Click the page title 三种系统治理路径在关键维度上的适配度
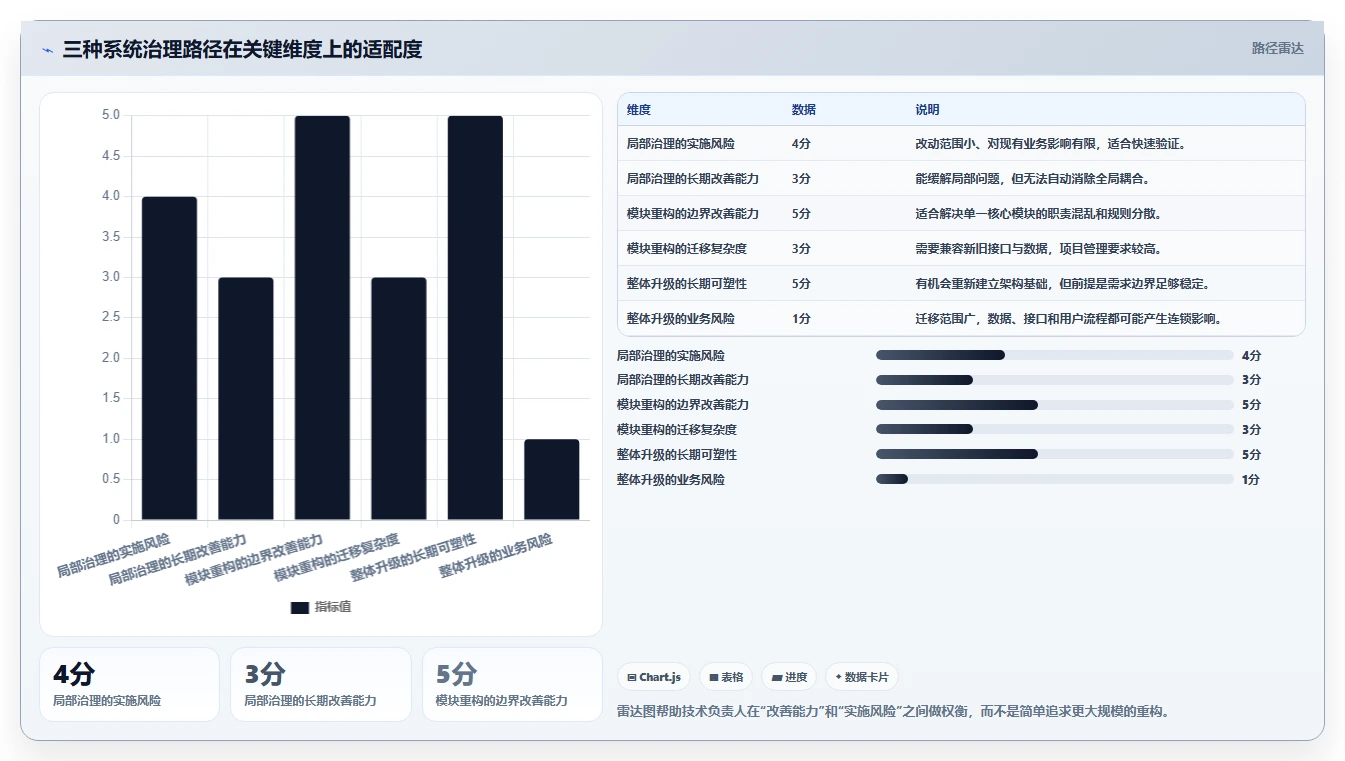Viewport: 1345px width, 761px height. coord(242,49)
